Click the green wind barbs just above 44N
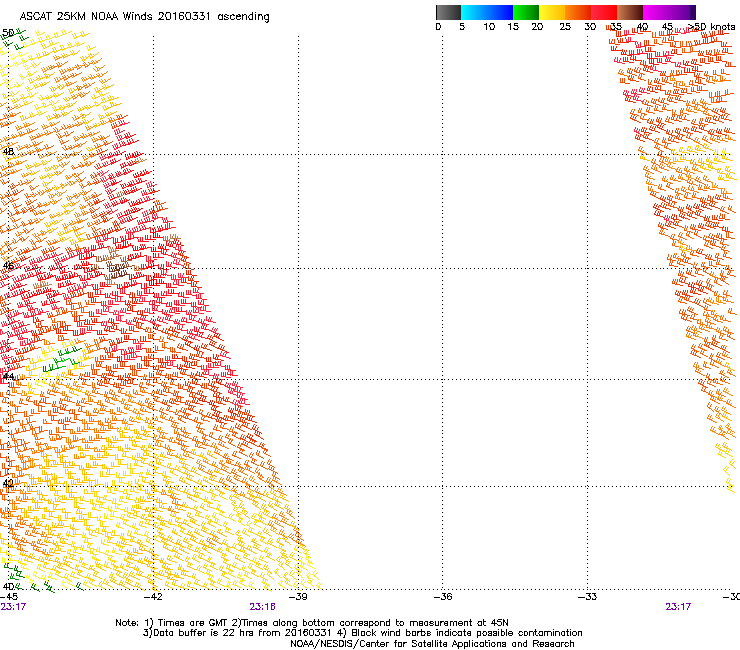 pos(61,359)
